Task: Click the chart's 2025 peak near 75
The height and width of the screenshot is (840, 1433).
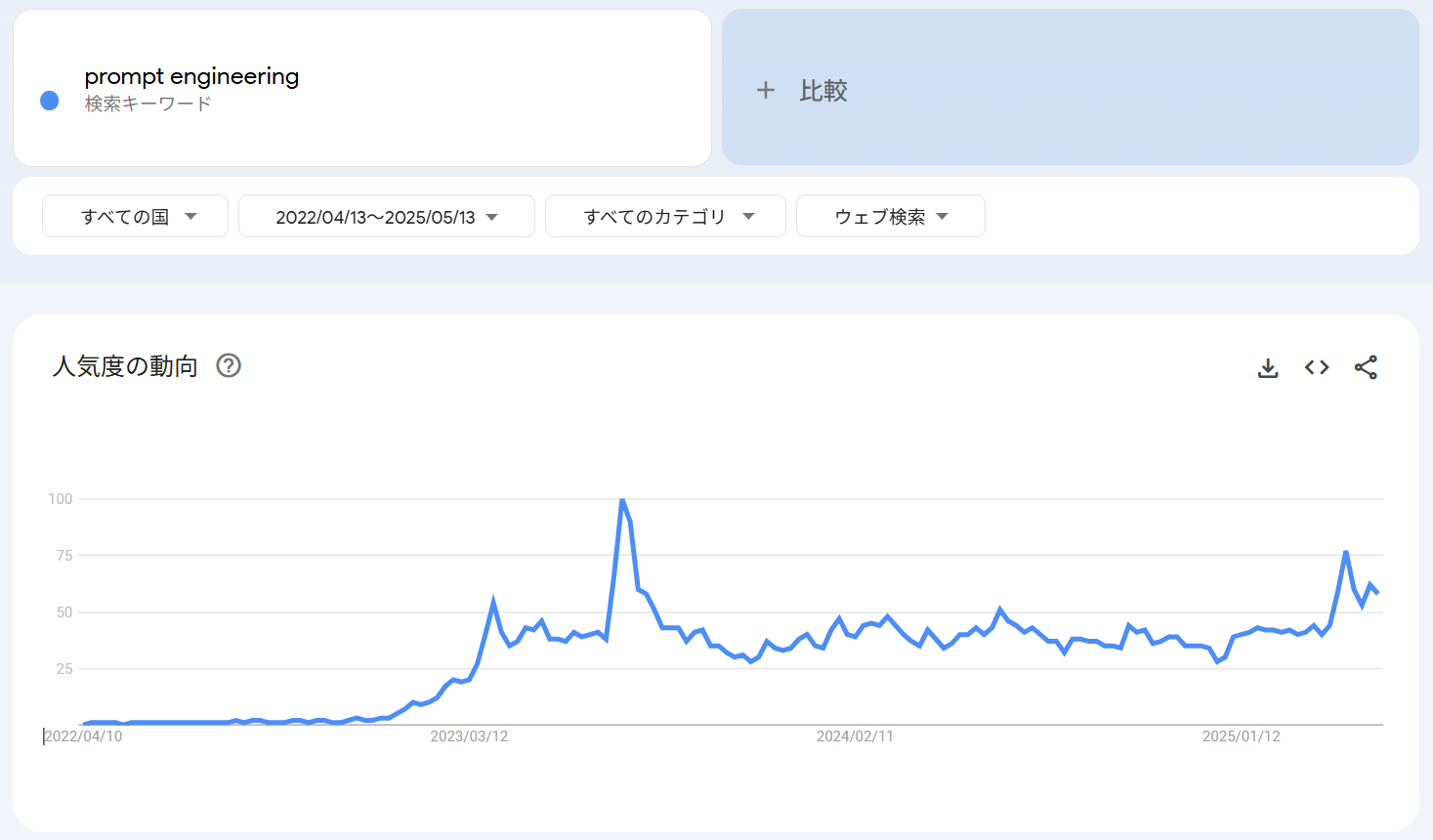Action: click(x=1346, y=553)
